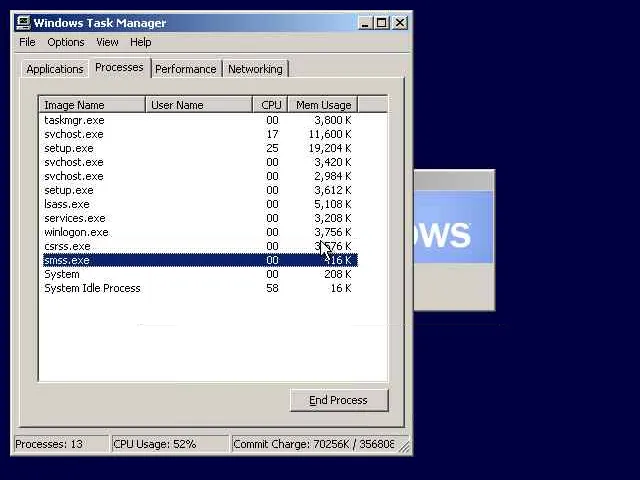
Task: Click the Windows setup banner behind Task Manager
Action: [454, 227]
